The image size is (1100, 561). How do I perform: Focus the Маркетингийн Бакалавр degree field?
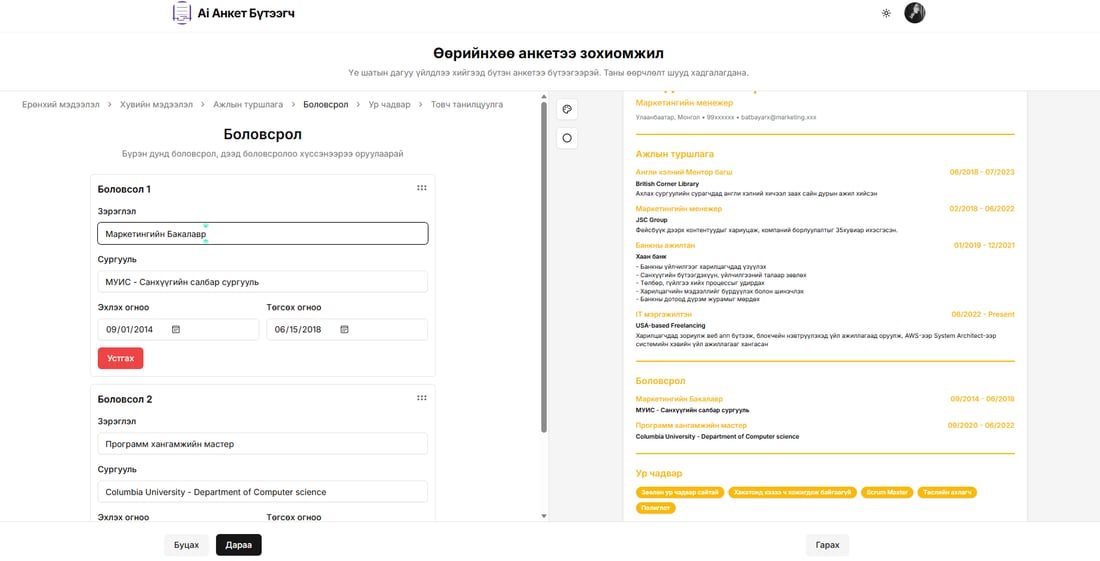(x=262, y=234)
